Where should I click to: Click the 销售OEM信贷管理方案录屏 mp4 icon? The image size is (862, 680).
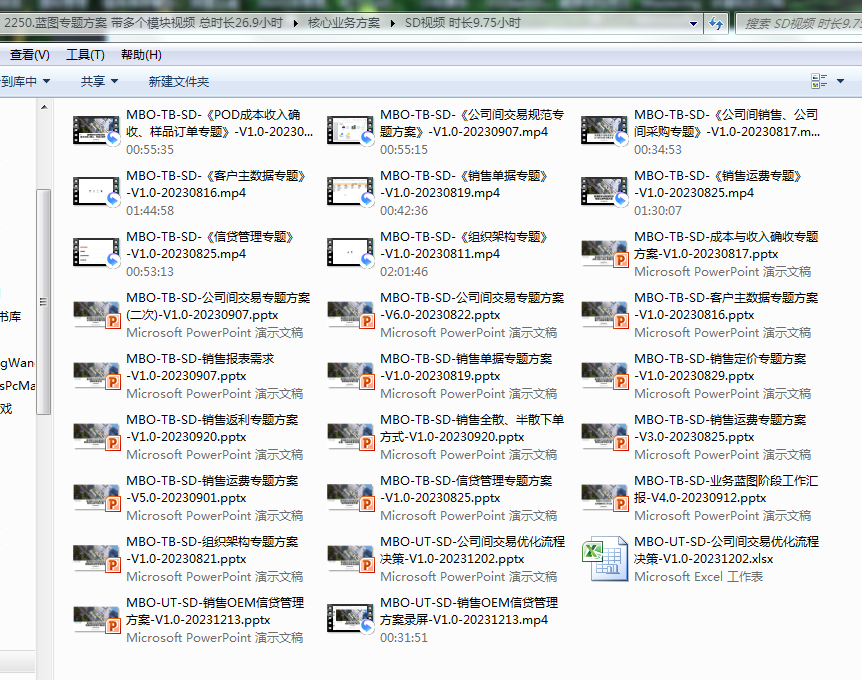pyautogui.click(x=351, y=620)
